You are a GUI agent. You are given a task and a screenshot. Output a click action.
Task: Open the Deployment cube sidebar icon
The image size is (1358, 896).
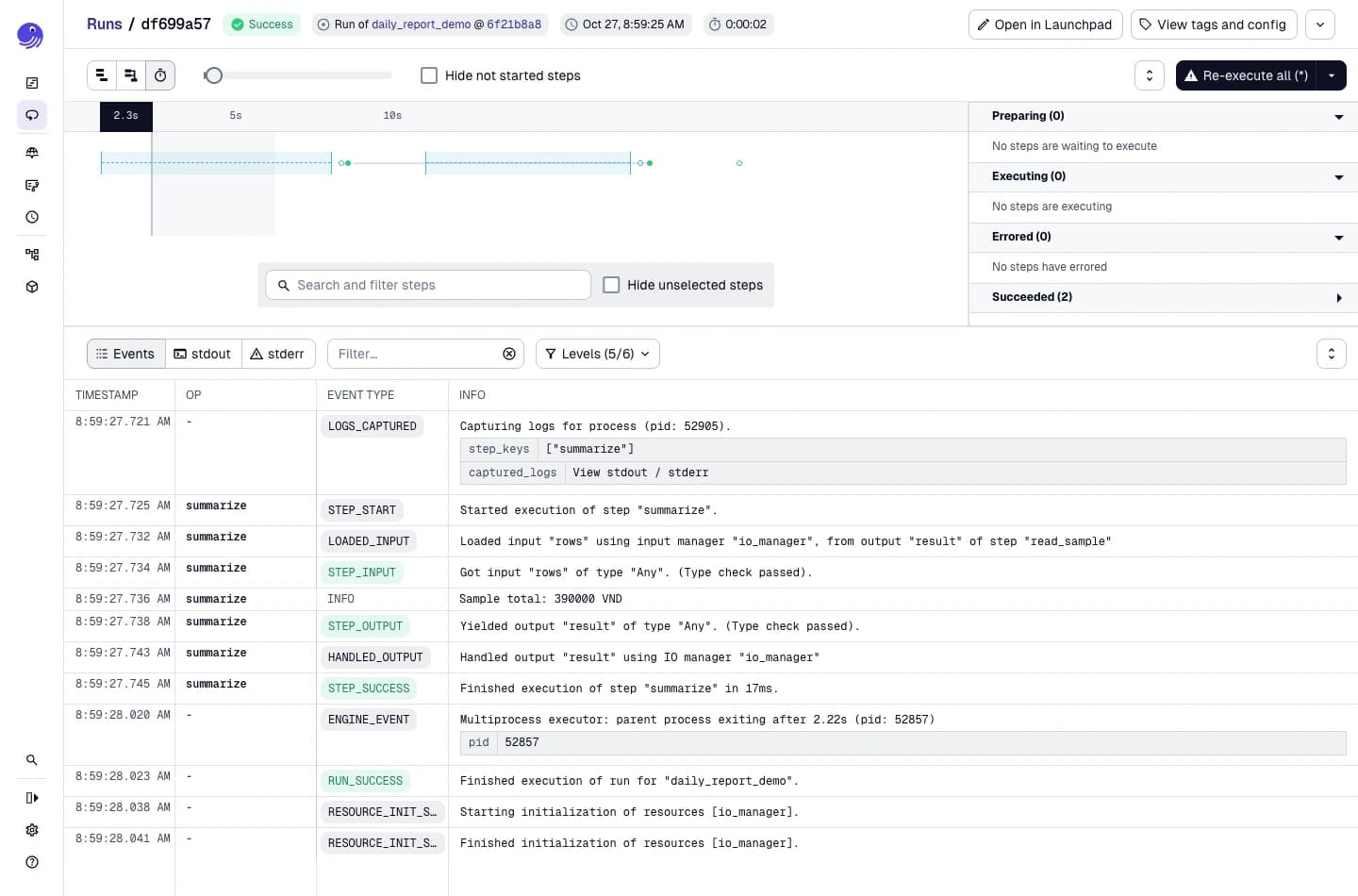coord(32,287)
